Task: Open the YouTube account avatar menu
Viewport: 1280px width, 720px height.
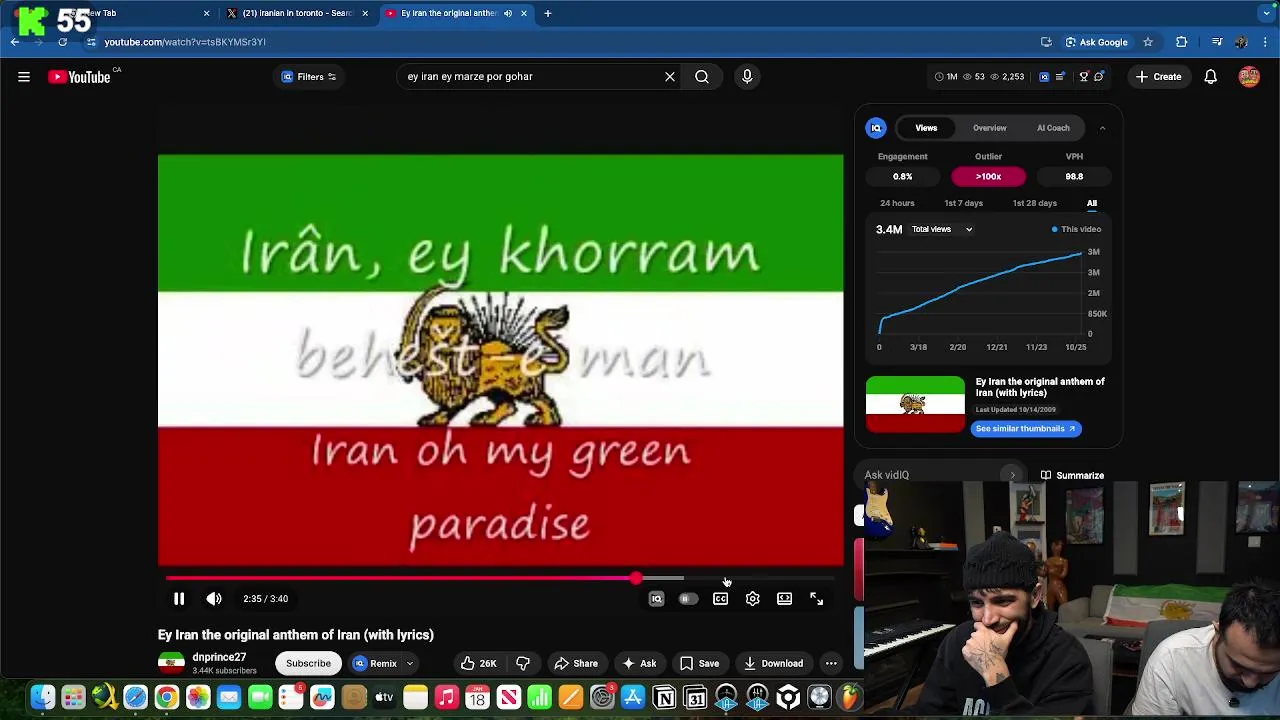Action: (x=1249, y=76)
